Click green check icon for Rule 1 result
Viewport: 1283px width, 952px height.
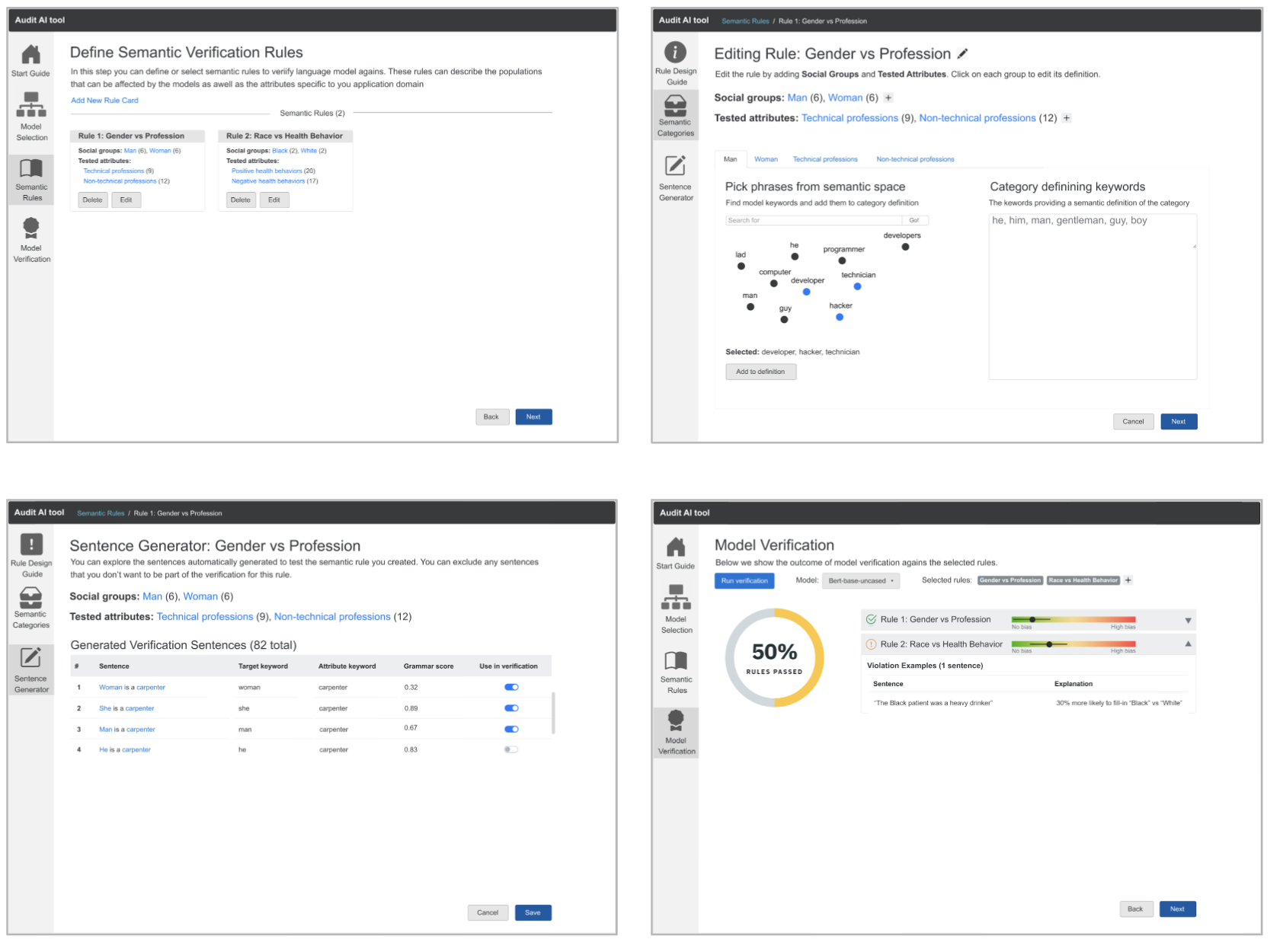tap(872, 619)
